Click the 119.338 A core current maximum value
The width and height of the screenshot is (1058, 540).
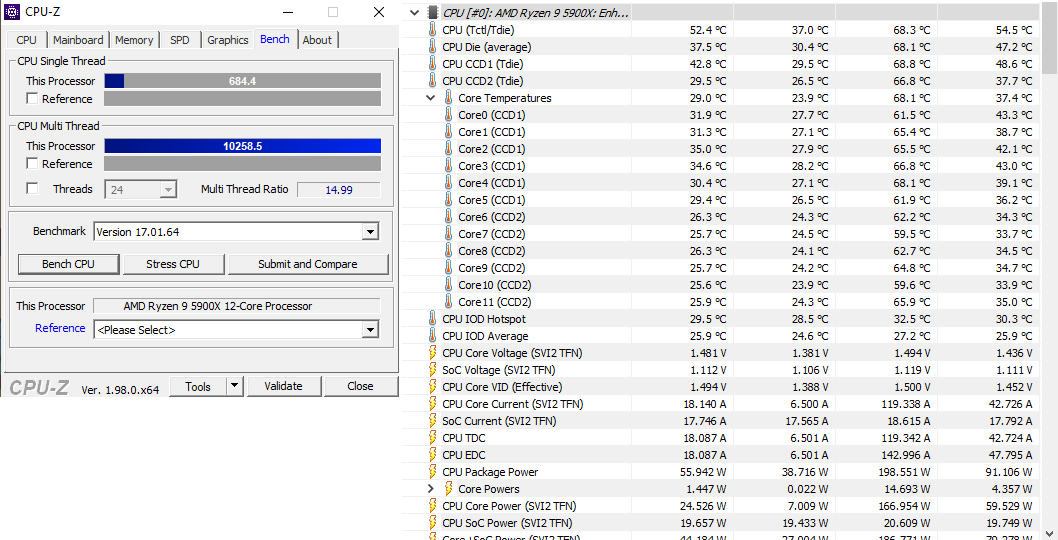[908, 404]
